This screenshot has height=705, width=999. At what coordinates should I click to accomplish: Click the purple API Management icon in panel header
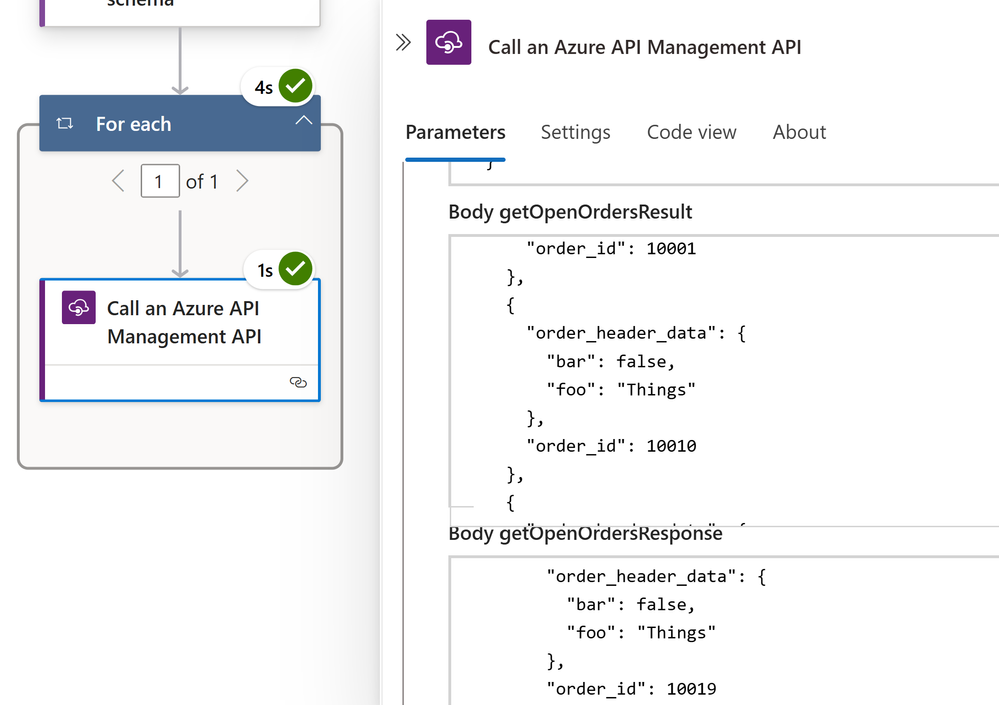449,43
